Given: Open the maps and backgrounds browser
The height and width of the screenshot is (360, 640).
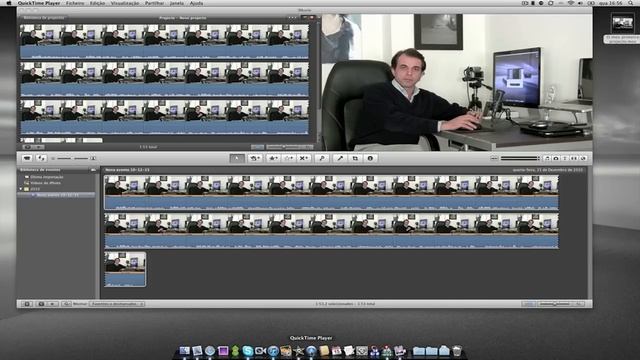Looking at the screenshot, I should (583, 158).
